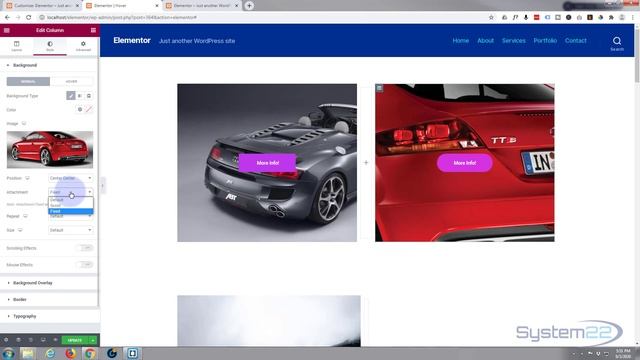Viewport: 640px width, 360px height.
Task: Toggle Scrolling Effects switch
Action: 85,248
